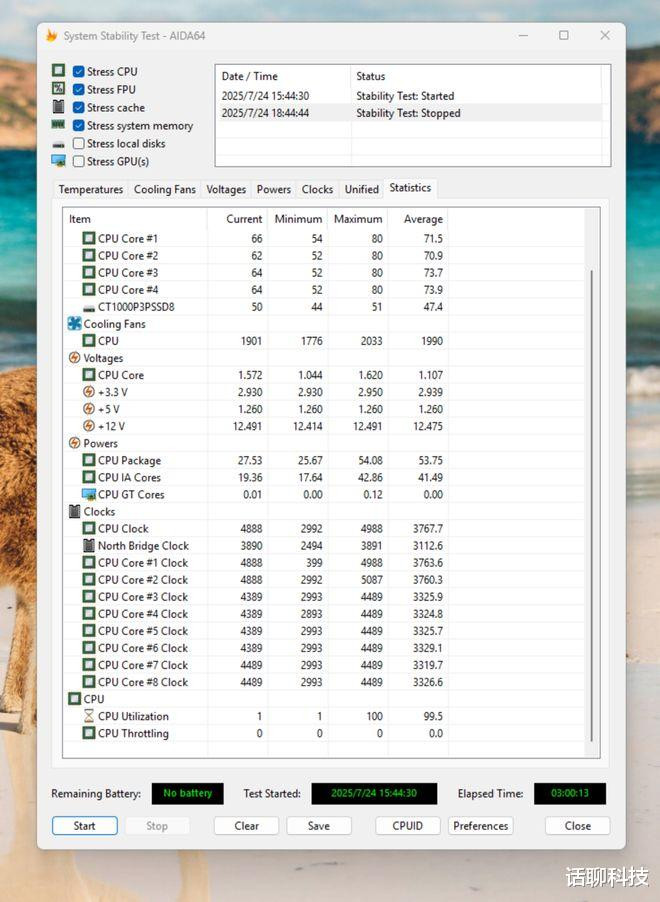Open the Cooling Fans tab
660x902 pixels.
165,189
